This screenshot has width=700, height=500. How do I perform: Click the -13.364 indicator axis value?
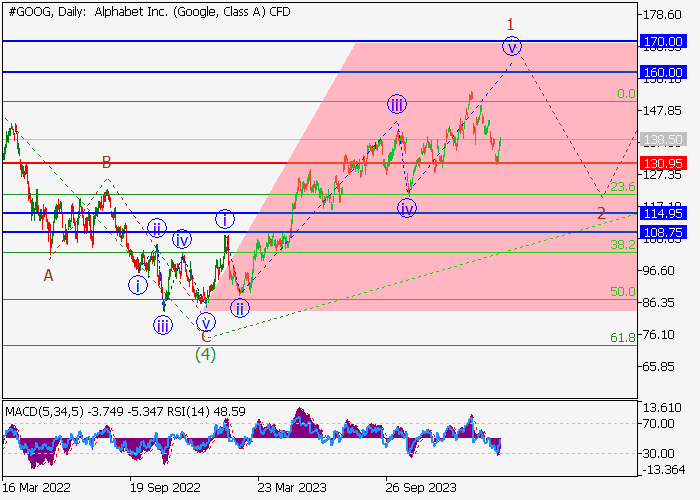[x=663, y=470]
